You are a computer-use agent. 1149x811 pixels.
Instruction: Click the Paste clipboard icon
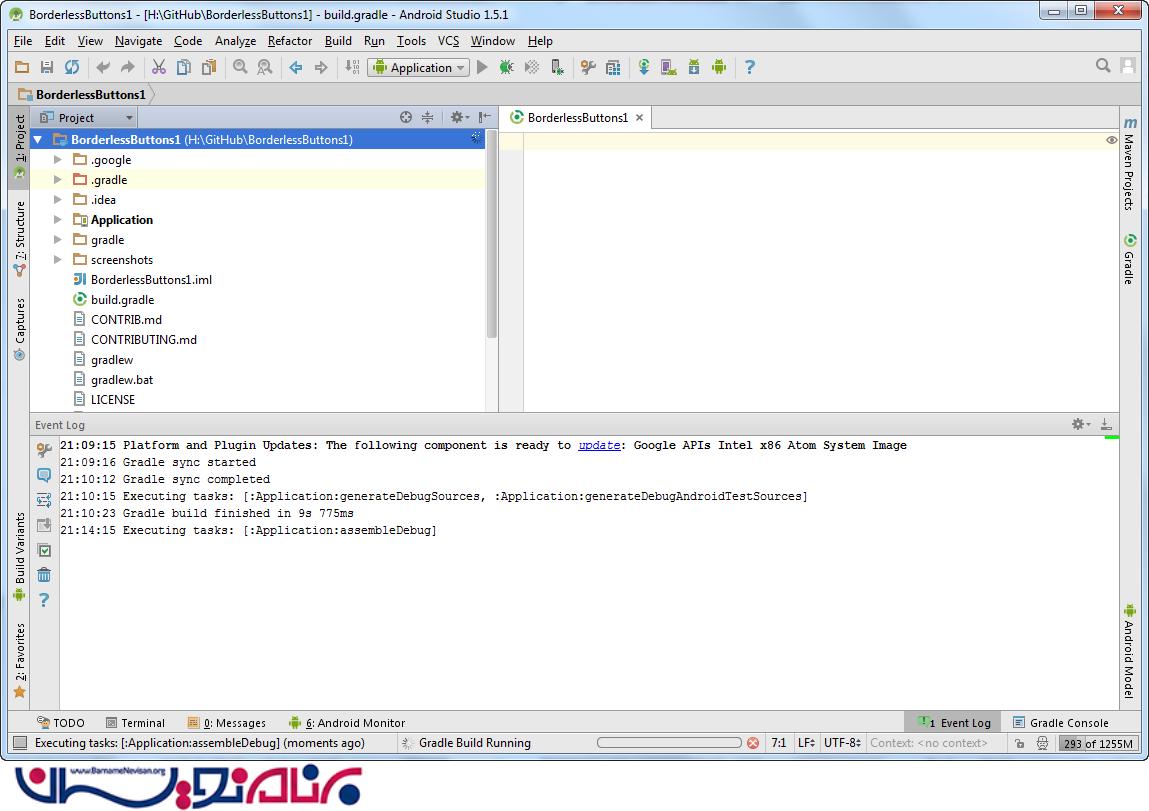pos(209,67)
